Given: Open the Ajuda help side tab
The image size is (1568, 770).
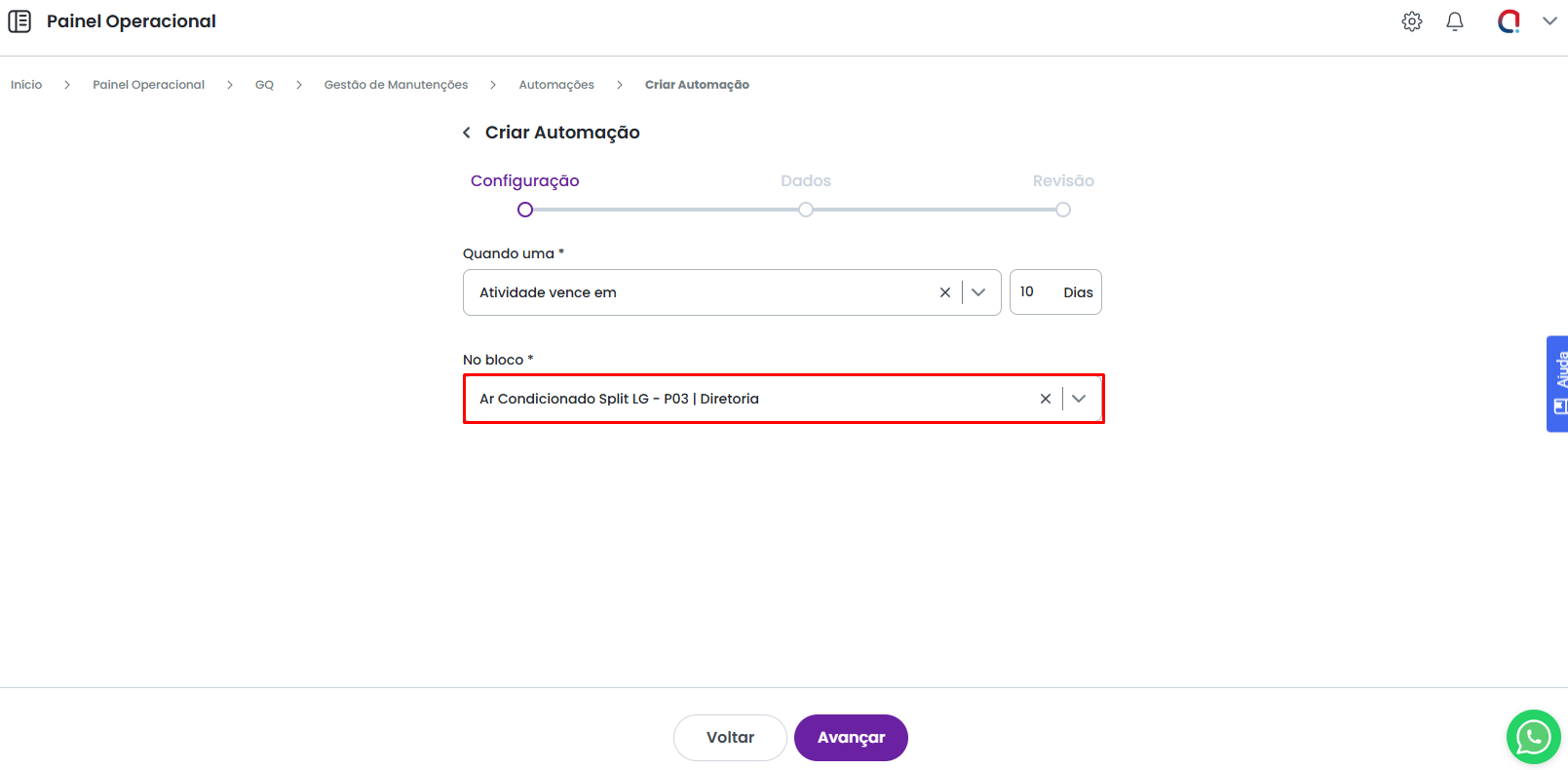Looking at the screenshot, I should click(1557, 383).
